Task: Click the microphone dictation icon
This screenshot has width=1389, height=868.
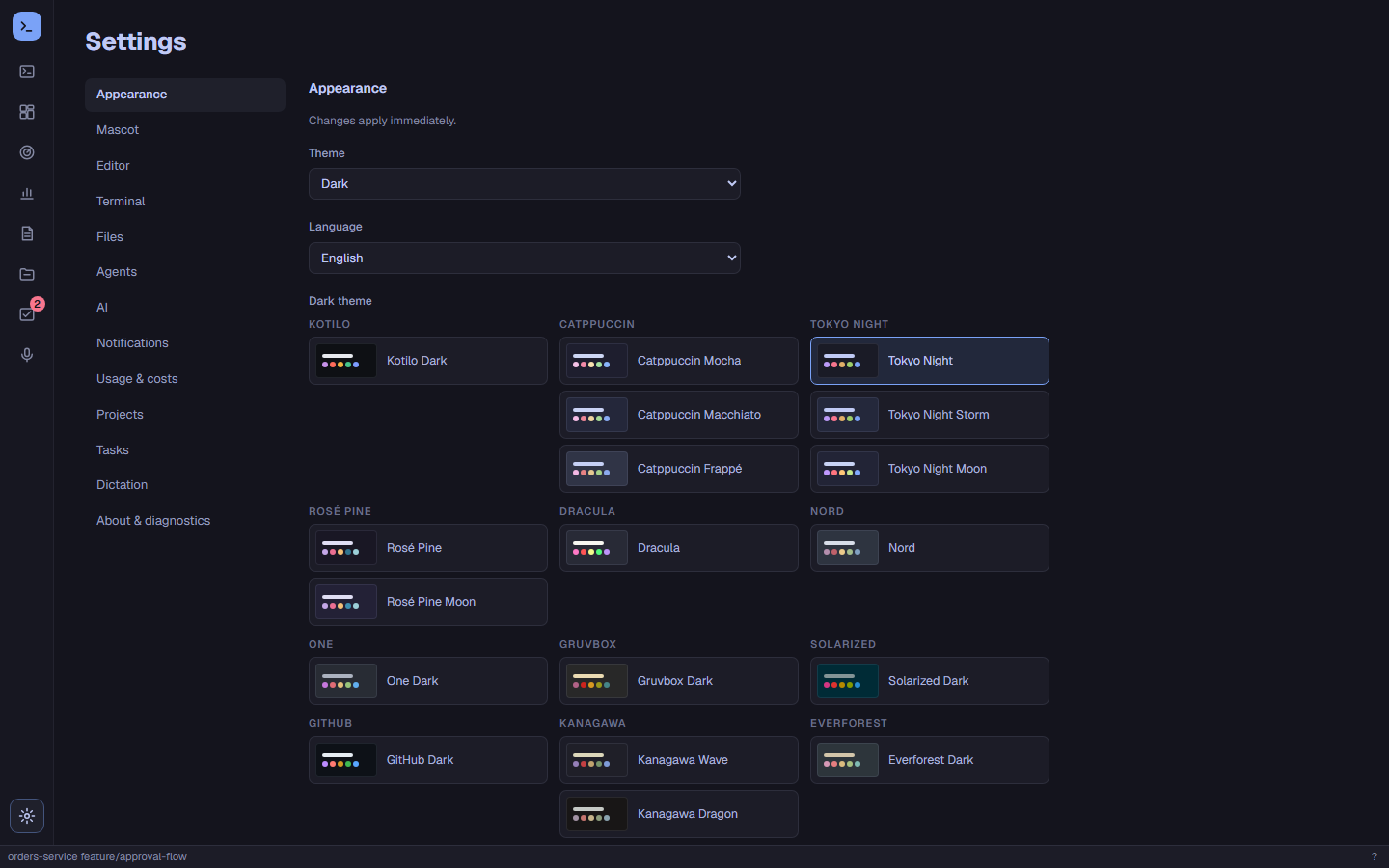Action: 27,355
